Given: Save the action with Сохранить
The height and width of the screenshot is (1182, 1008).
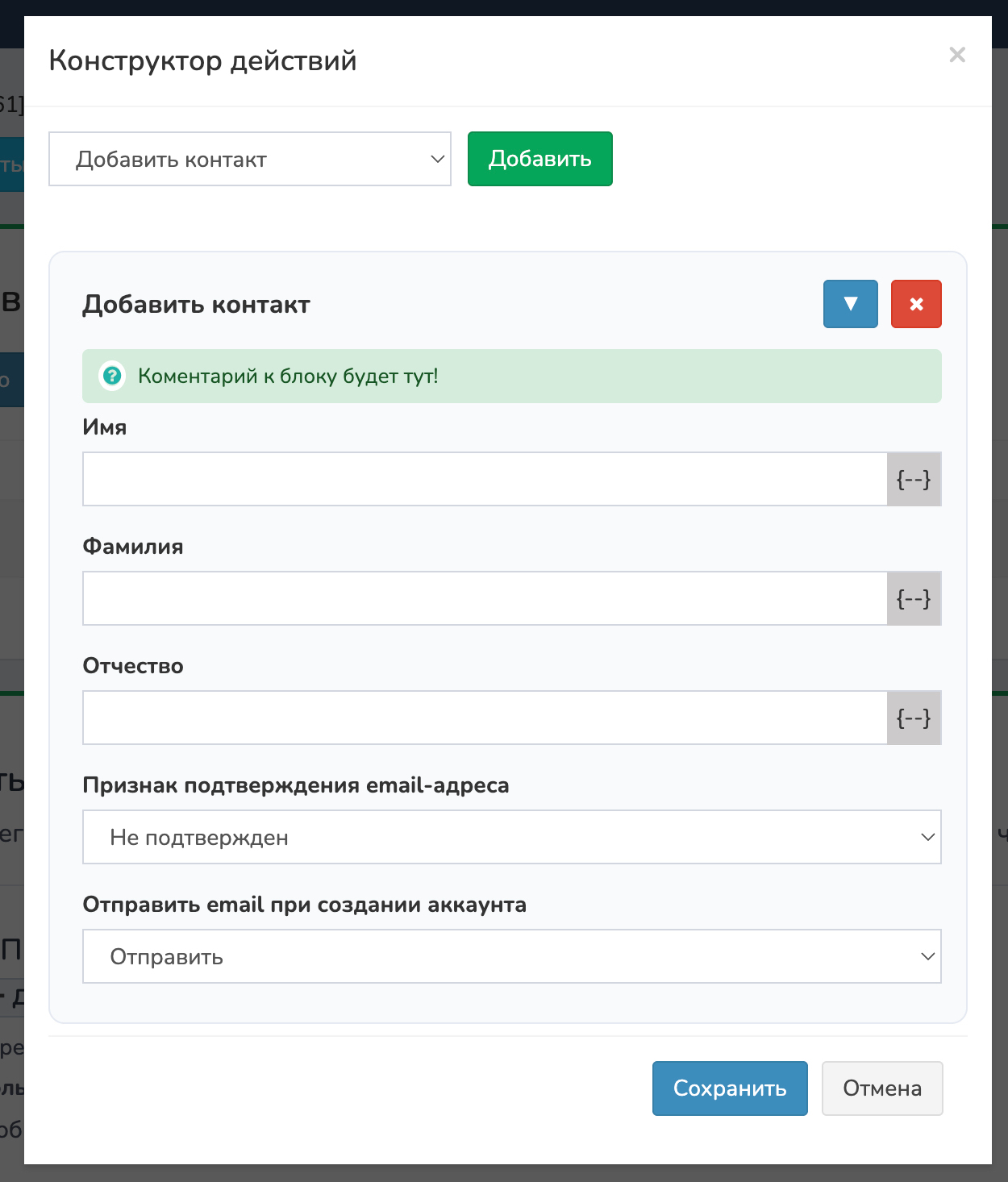Looking at the screenshot, I should (x=730, y=1088).
